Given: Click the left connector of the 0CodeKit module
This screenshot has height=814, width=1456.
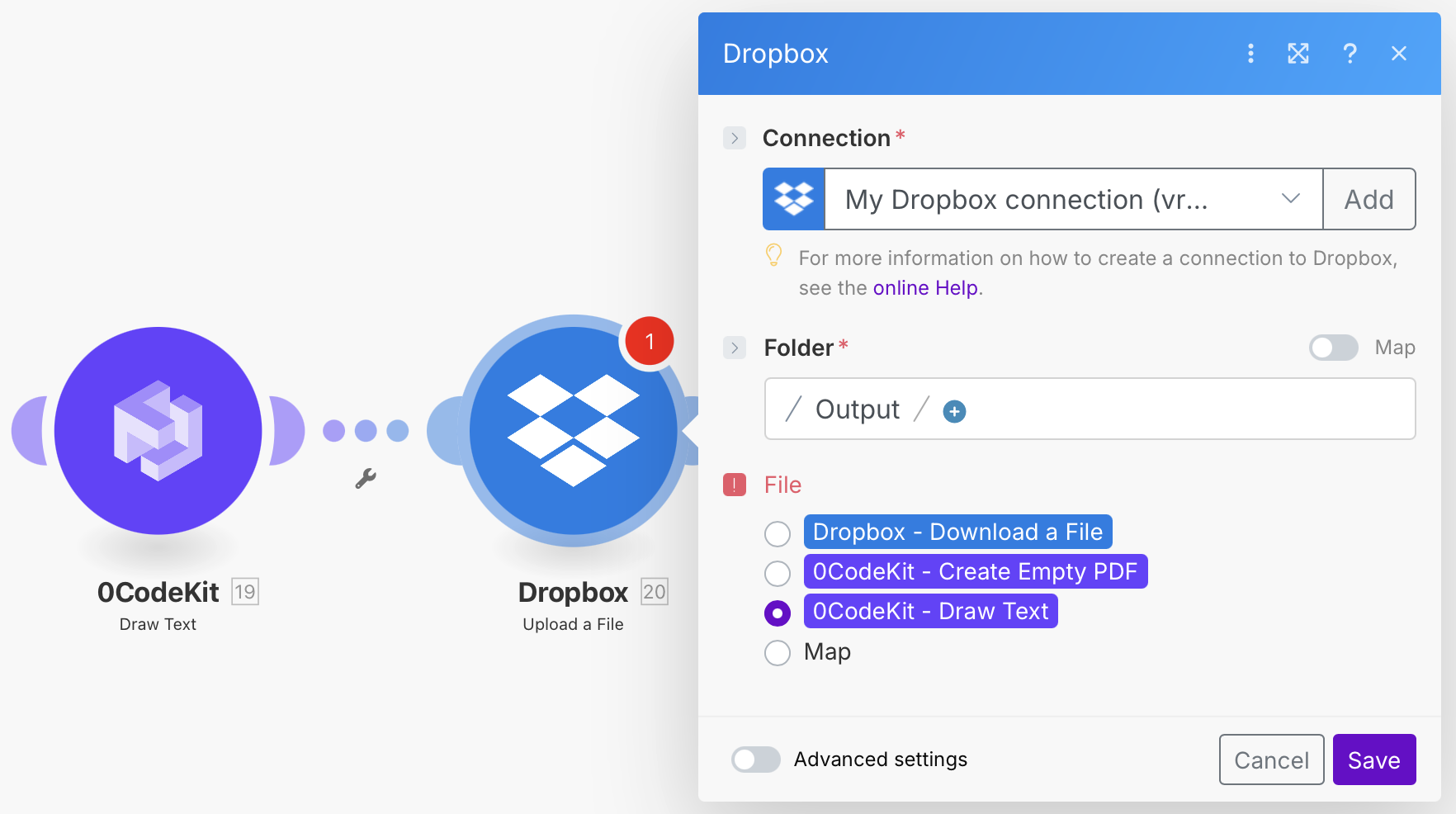Looking at the screenshot, I should pyautogui.click(x=30, y=431).
